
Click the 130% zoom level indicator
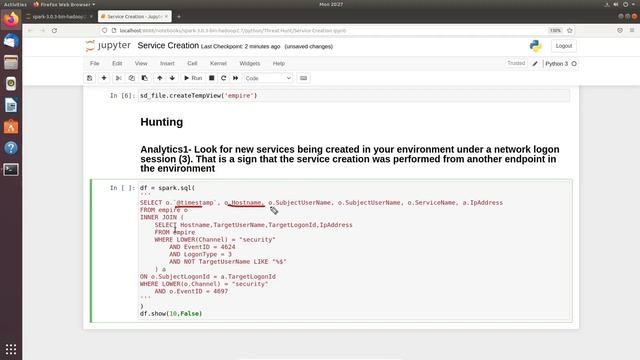point(555,31)
